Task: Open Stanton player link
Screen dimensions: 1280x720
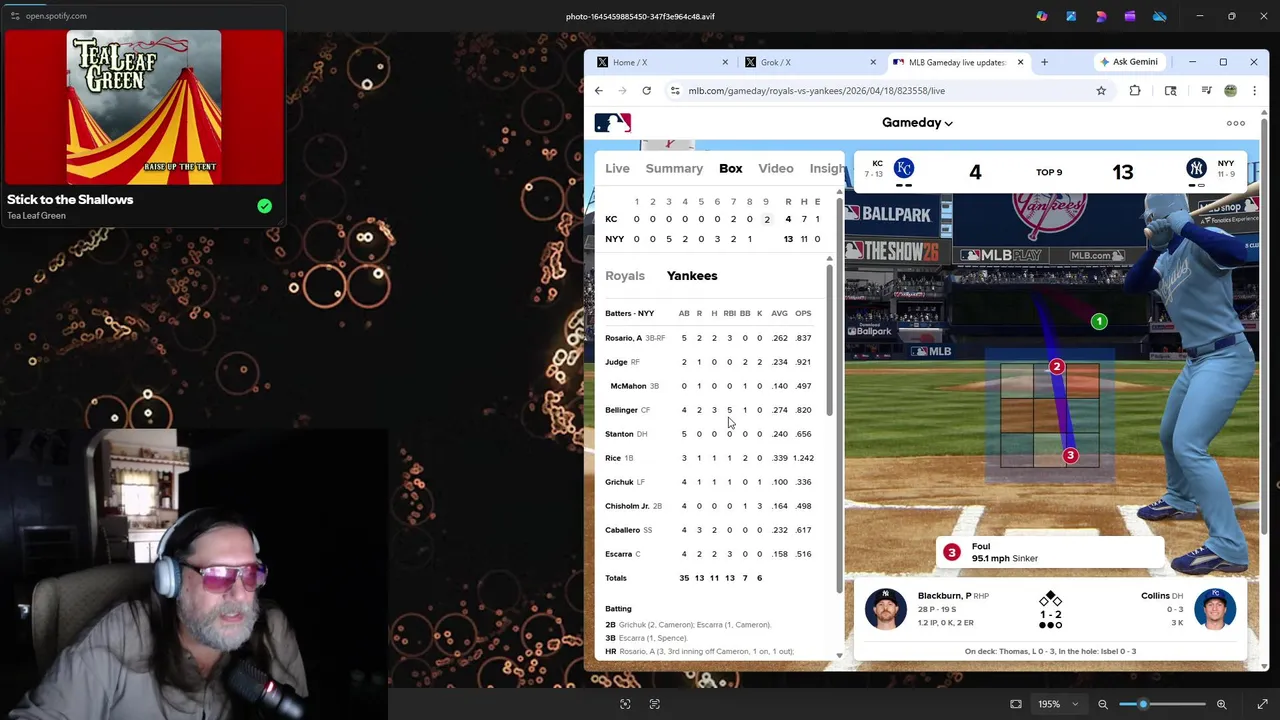Action: (x=619, y=434)
